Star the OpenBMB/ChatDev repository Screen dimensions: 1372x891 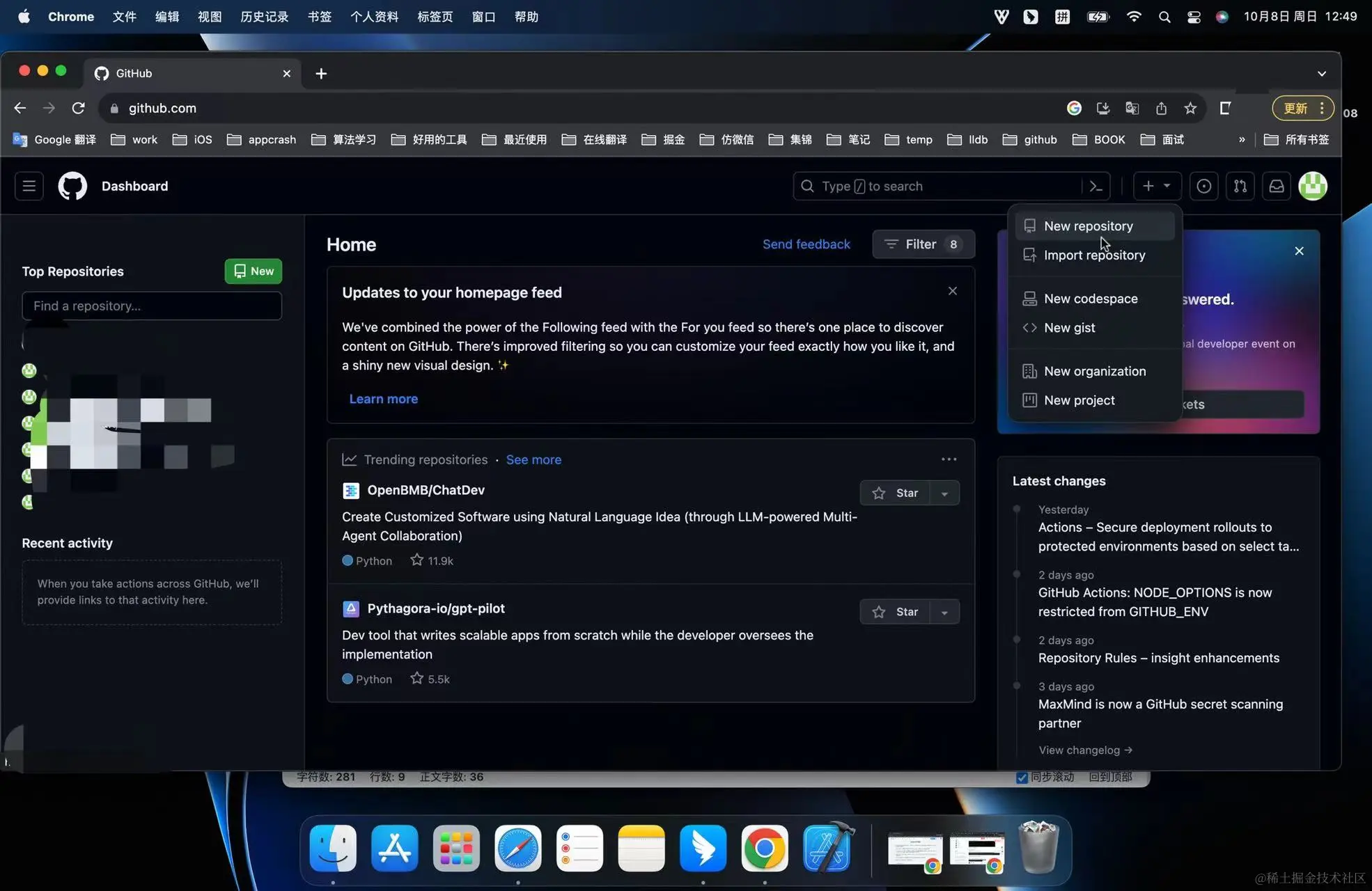point(896,493)
